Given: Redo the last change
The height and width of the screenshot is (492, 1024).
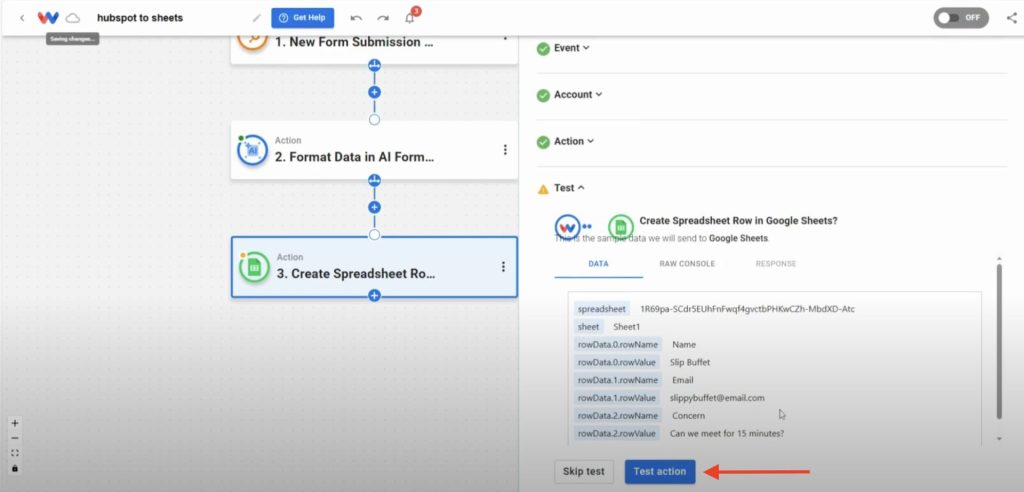Looking at the screenshot, I should 383,18.
